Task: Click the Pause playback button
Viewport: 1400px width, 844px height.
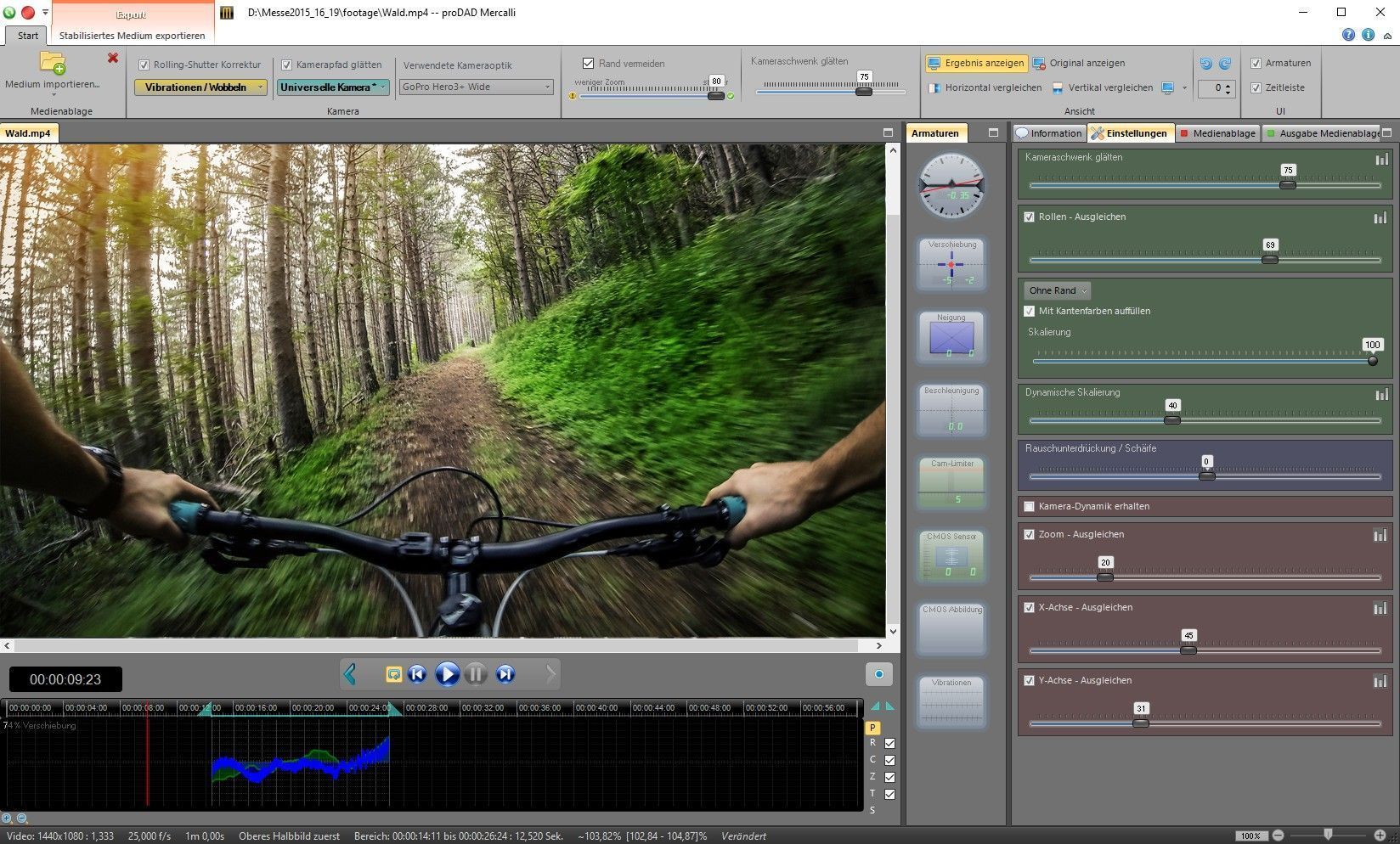Action: (x=476, y=674)
